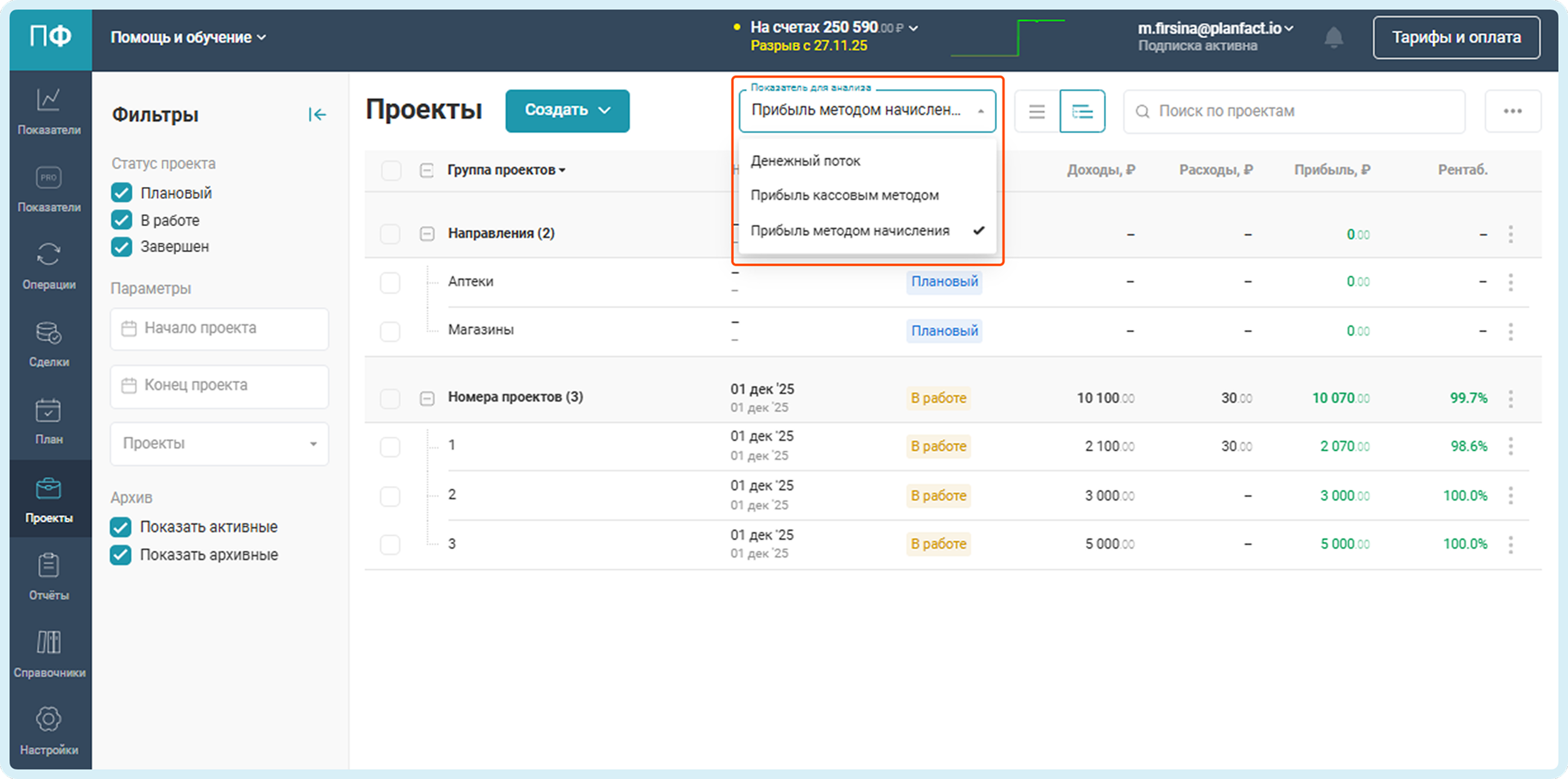Uncheck the Плановый status filter
Image resolution: width=1568 pixels, height=779 pixels.
(122, 193)
